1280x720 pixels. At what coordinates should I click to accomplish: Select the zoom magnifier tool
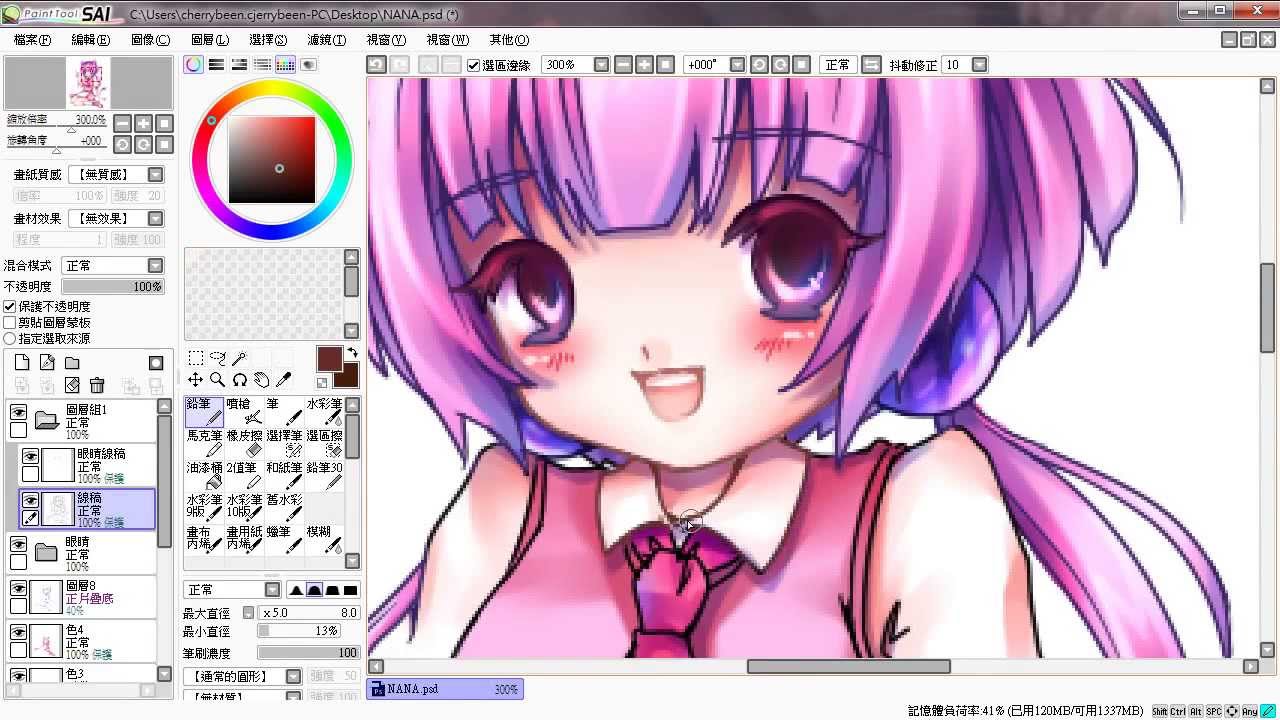tap(217, 380)
